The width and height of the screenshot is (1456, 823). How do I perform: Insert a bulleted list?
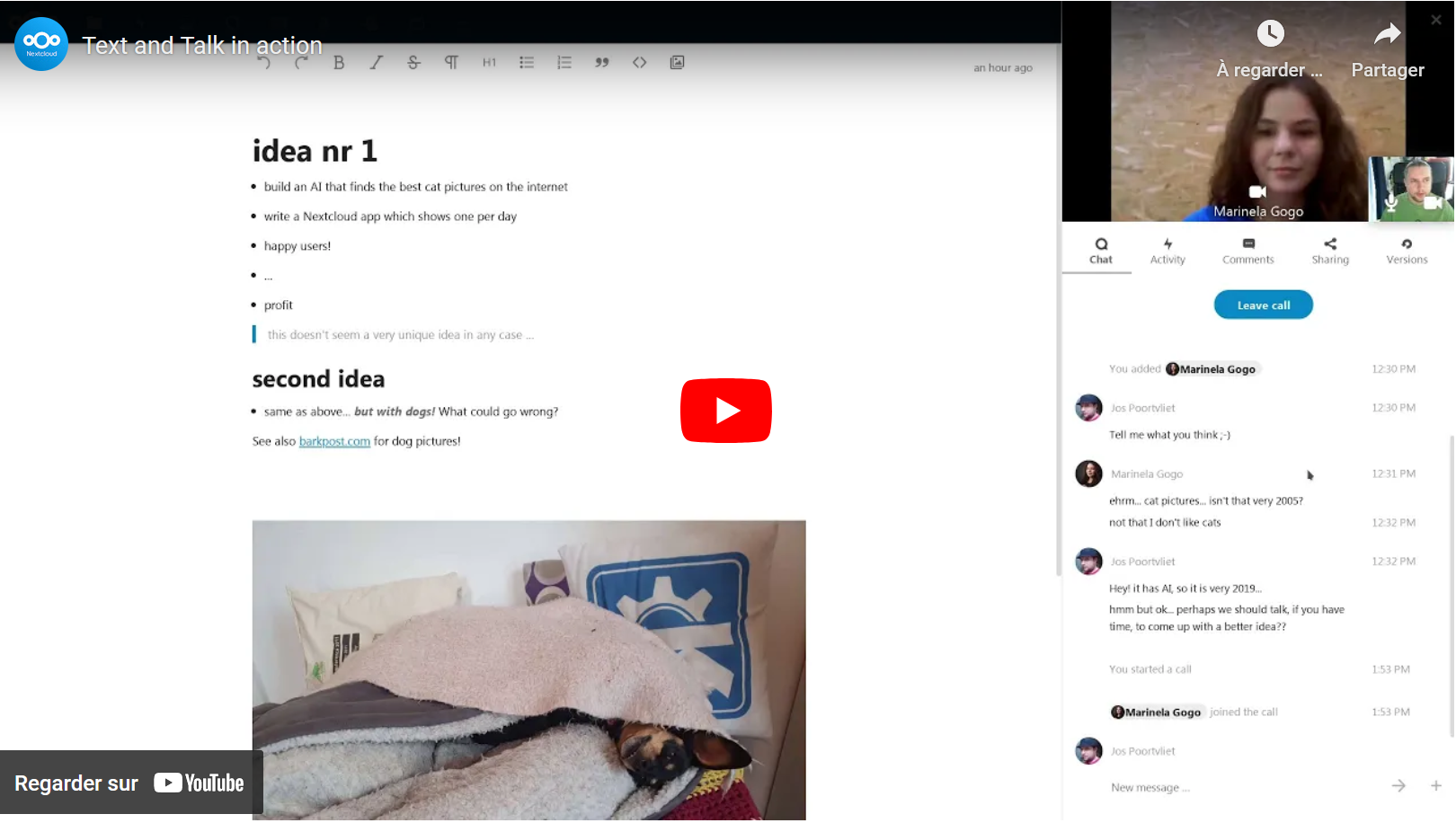click(527, 63)
